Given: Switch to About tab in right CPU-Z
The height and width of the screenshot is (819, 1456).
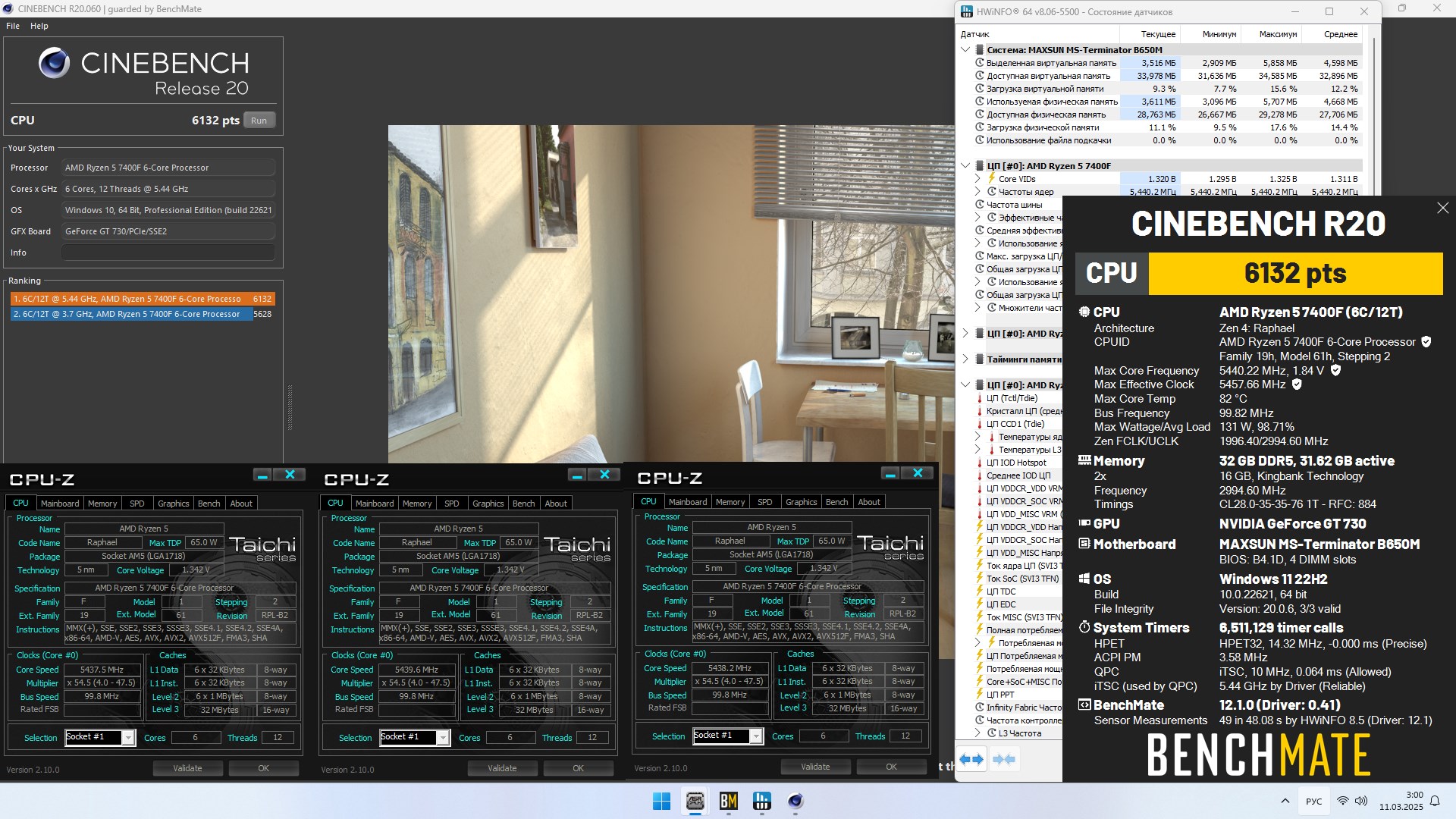Looking at the screenshot, I should 869,502.
